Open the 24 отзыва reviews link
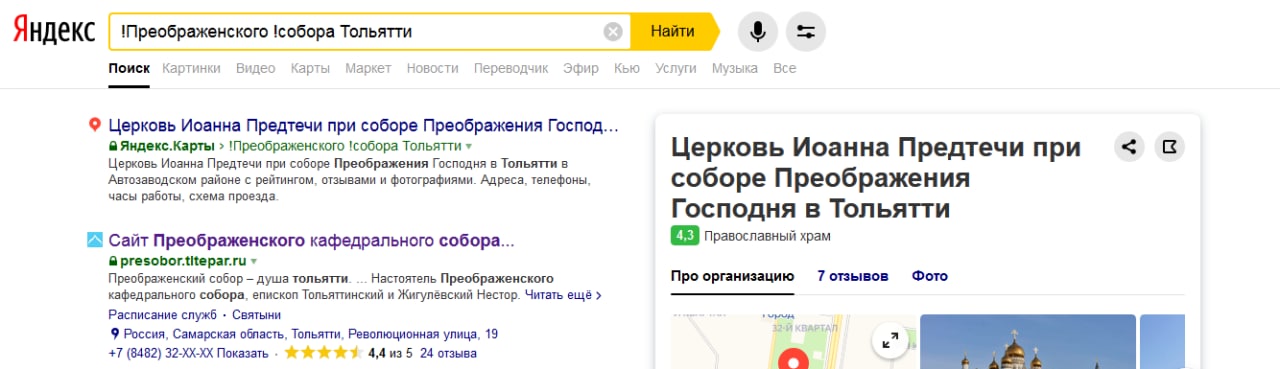 (x=448, y=353)
